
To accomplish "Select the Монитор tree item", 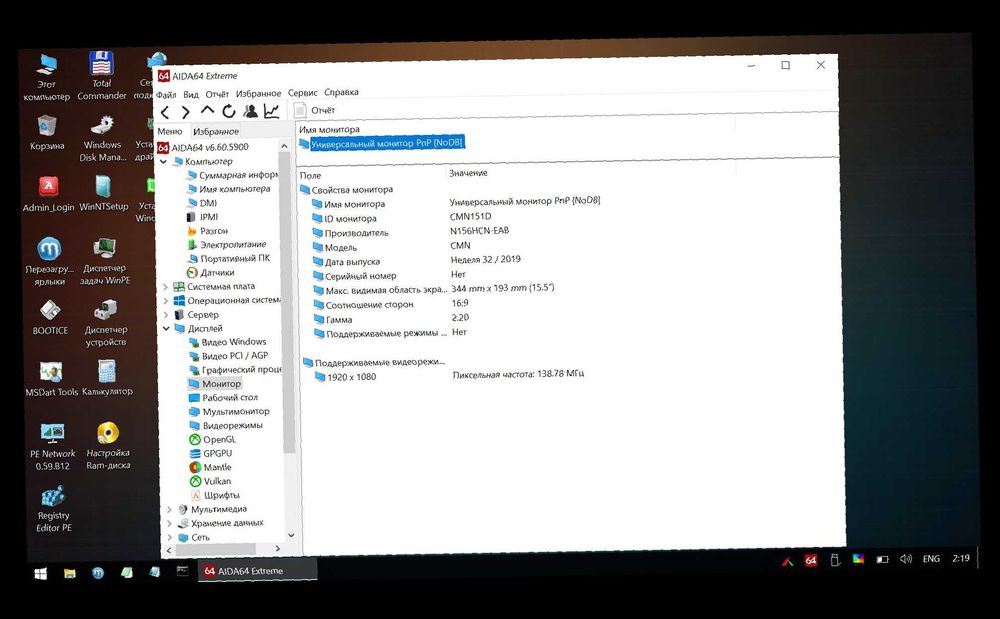I will click(215, 384).
